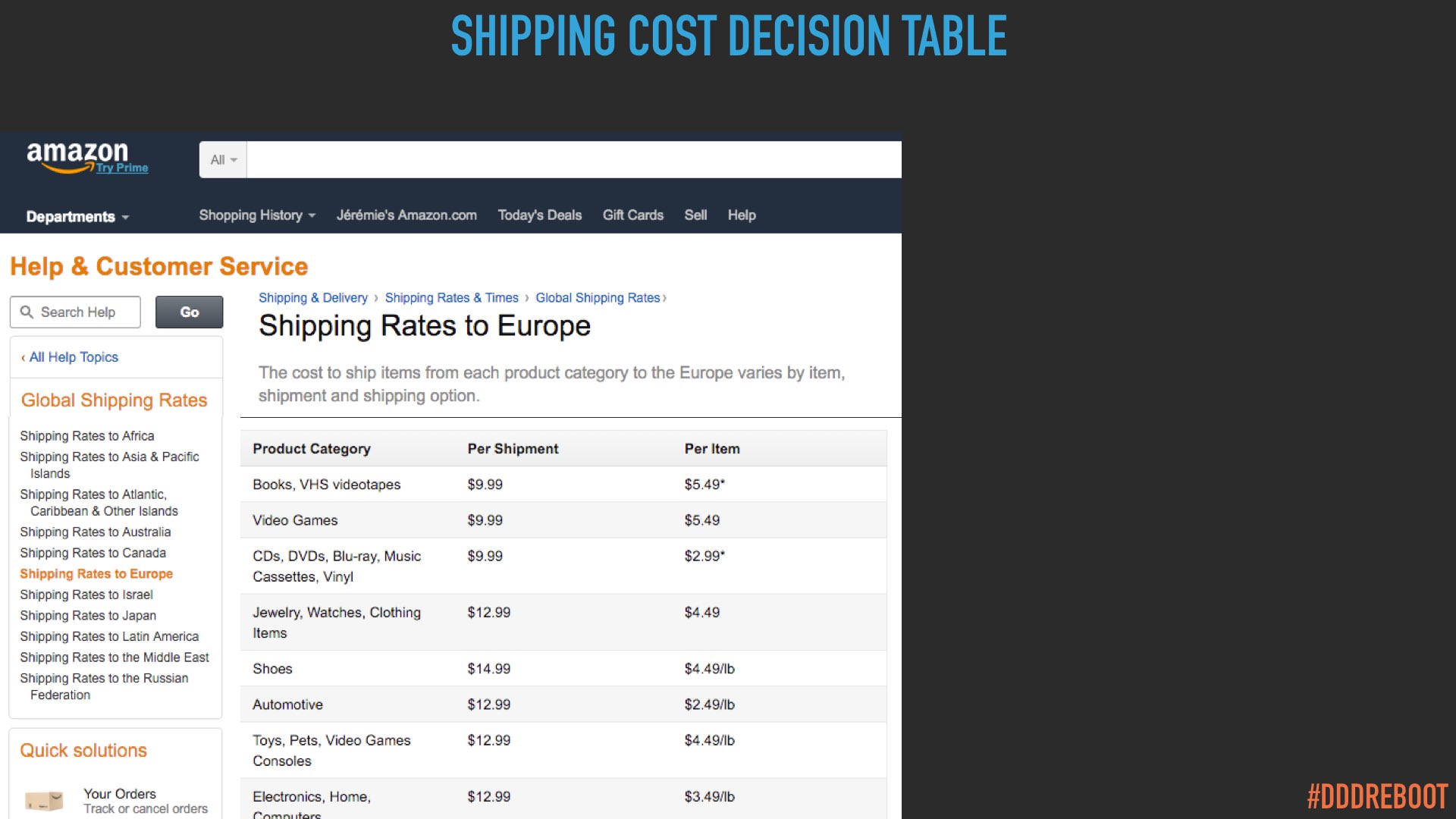Click the Go button

coord(190,312)
